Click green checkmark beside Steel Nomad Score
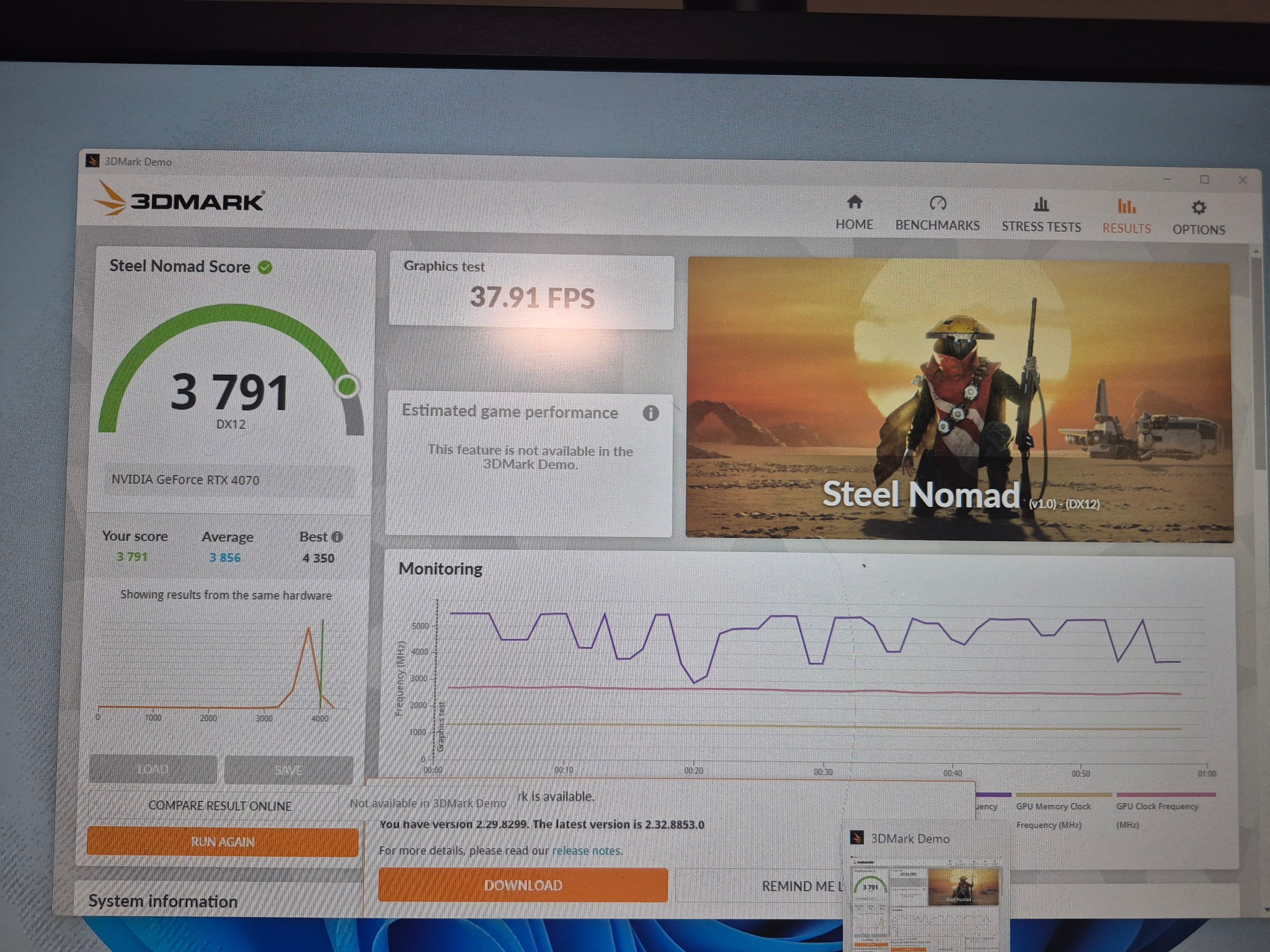Screen dimensions: 1270x952 point(265,267)
